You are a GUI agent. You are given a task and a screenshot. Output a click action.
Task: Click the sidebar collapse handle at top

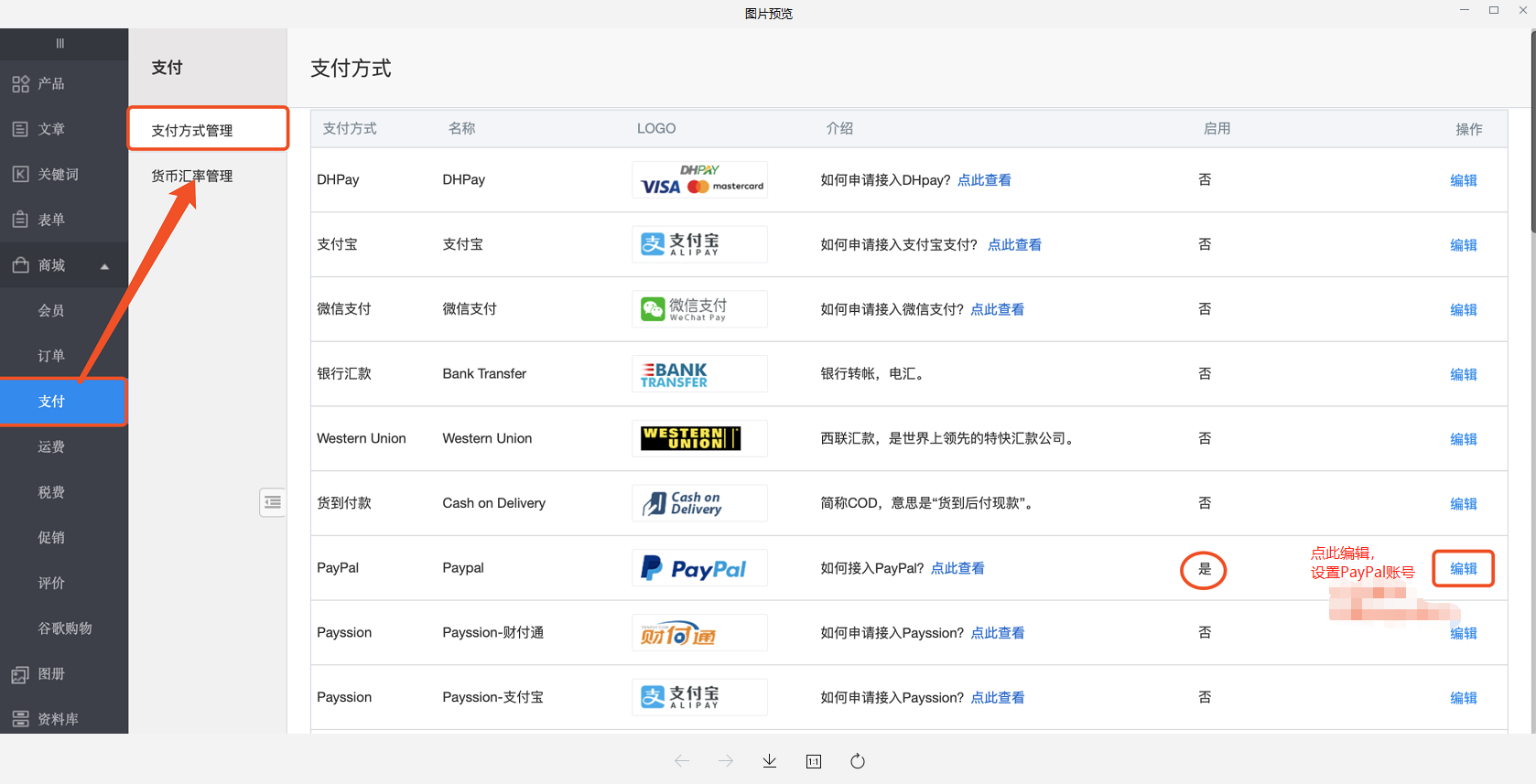point(60,43)
